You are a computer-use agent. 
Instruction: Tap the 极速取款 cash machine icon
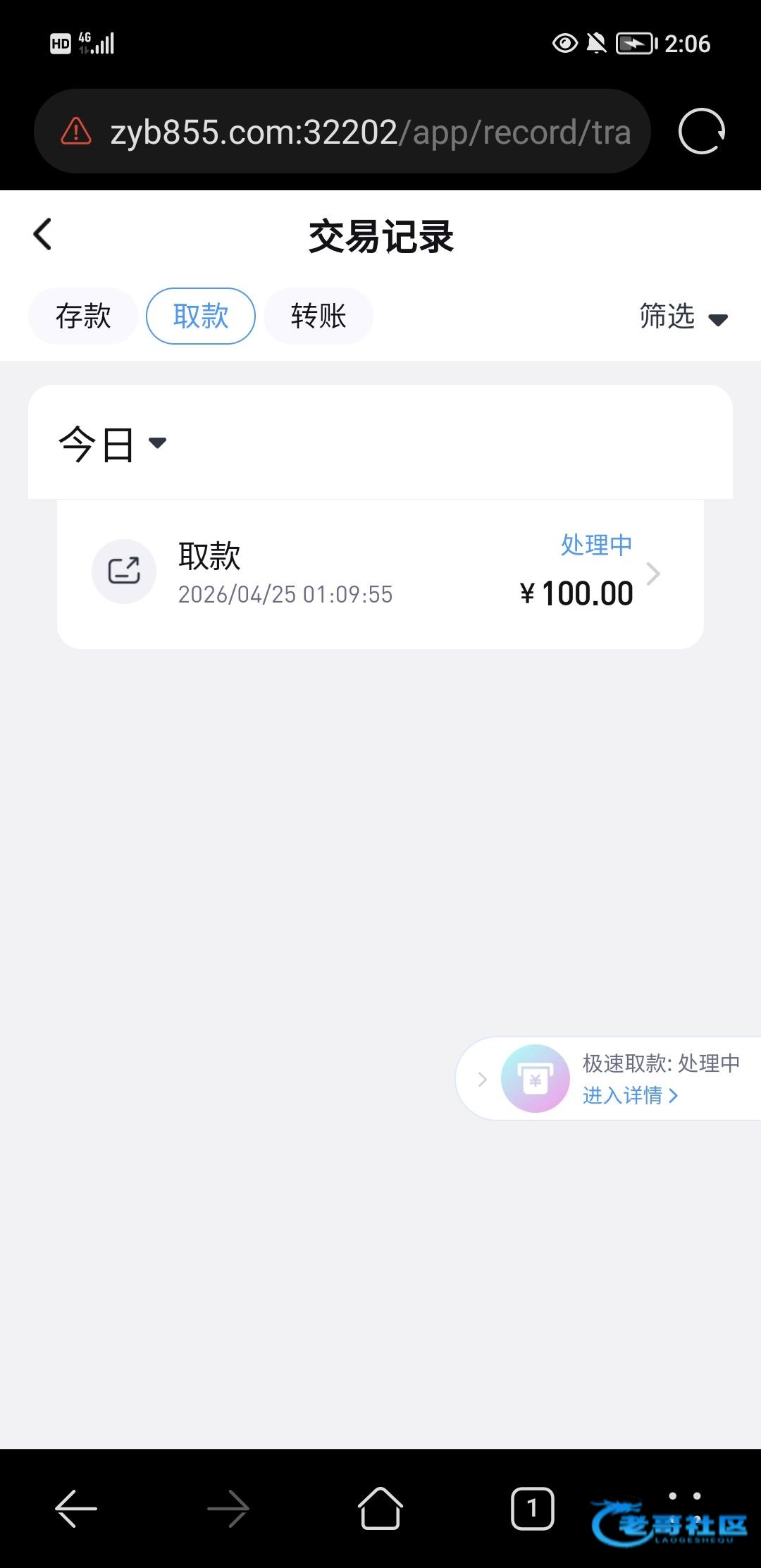pyautogui.click(x=535, y=1079)
